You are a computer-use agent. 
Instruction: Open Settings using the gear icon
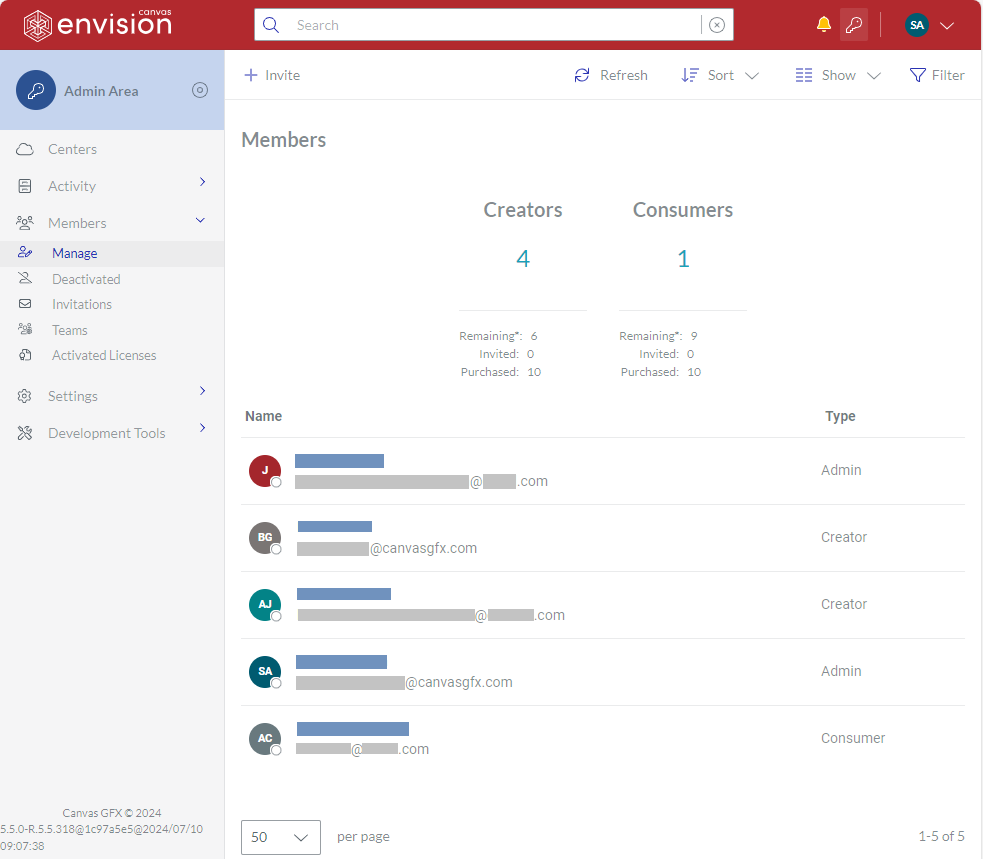click(x=24, y=395)
